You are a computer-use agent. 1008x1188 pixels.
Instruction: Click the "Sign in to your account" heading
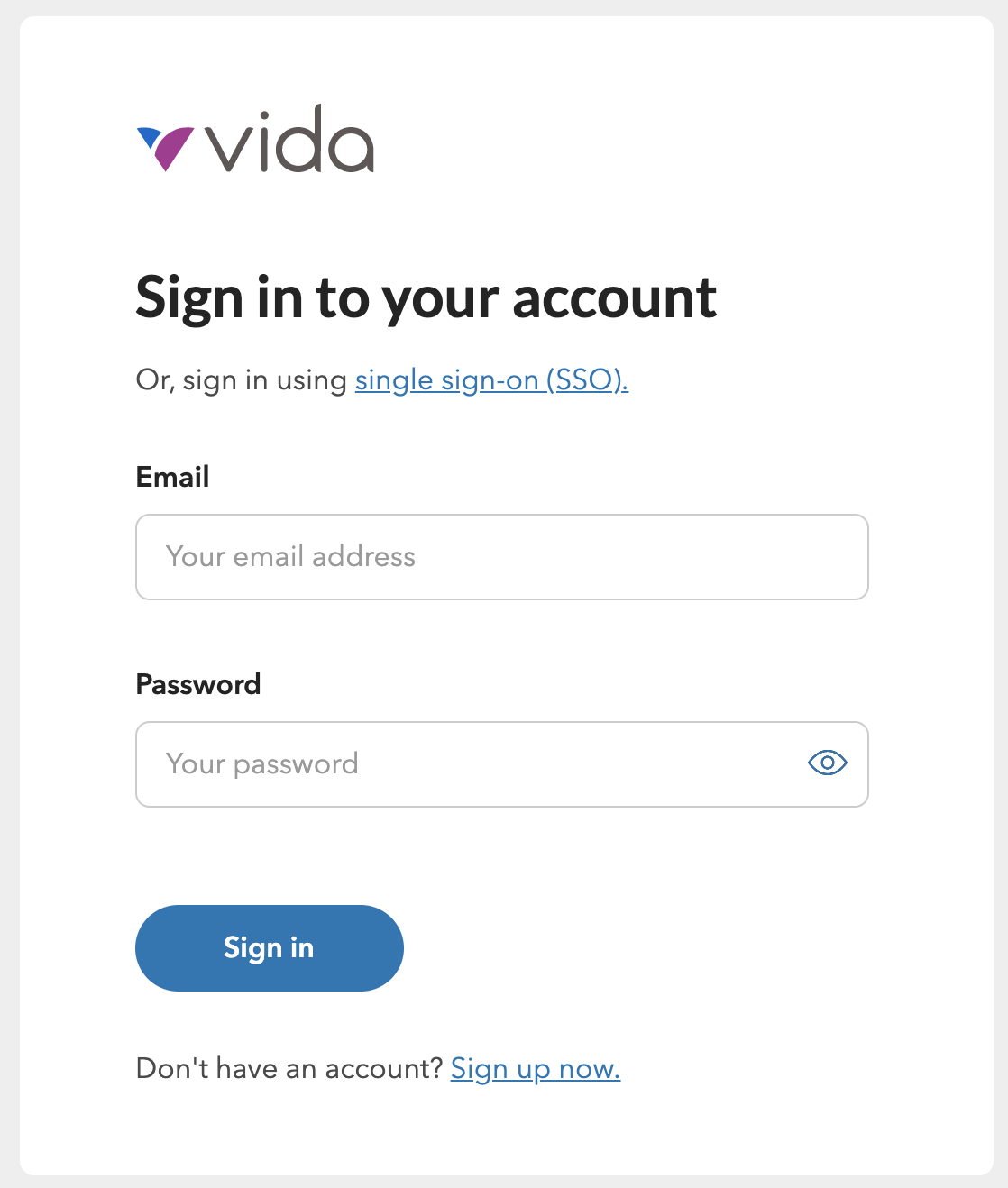(x=426, y=298)
